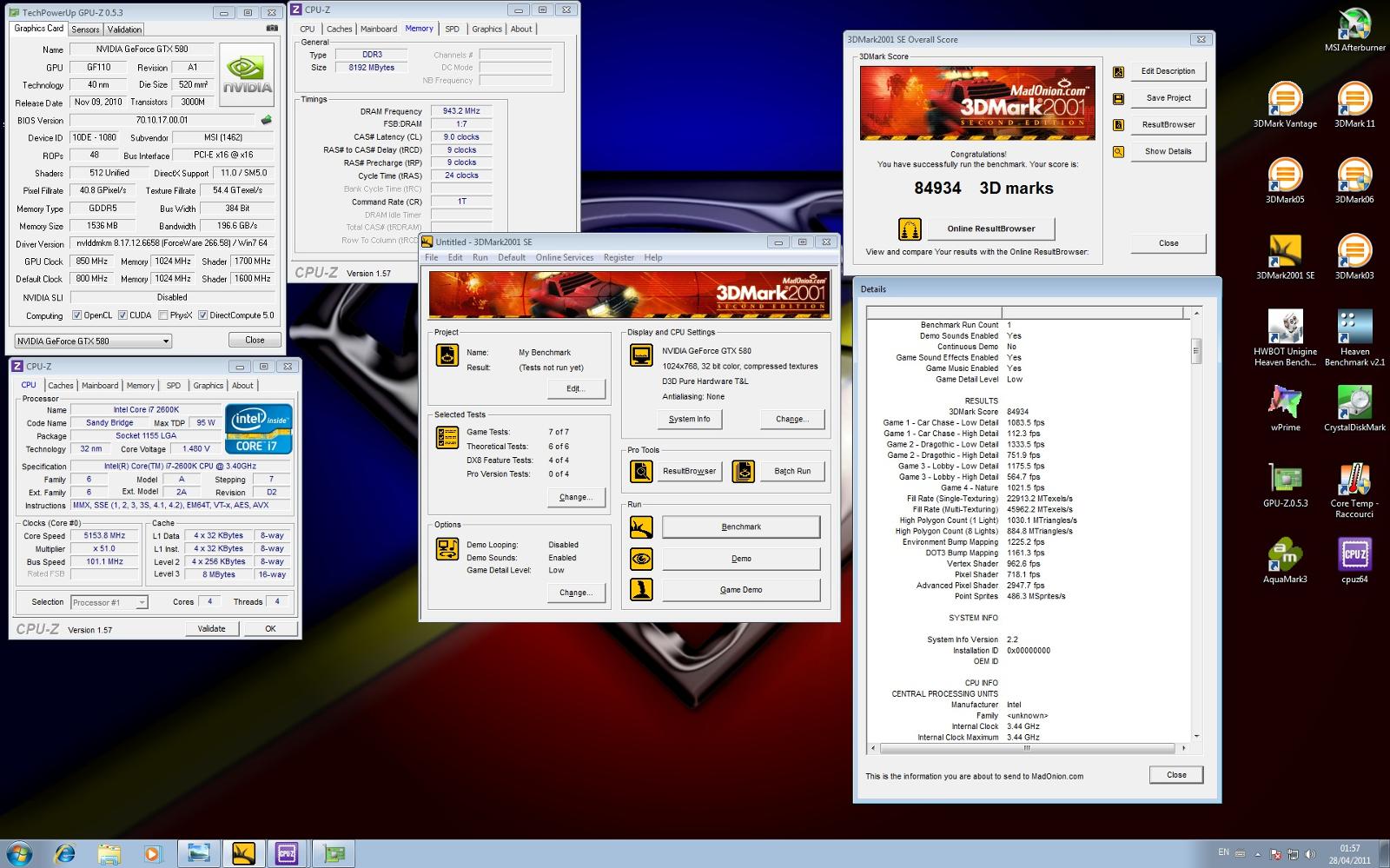The image size is (1390, 868).
Task: Click Validate button in CPU-Z
Action: click(x=211, y=628)
